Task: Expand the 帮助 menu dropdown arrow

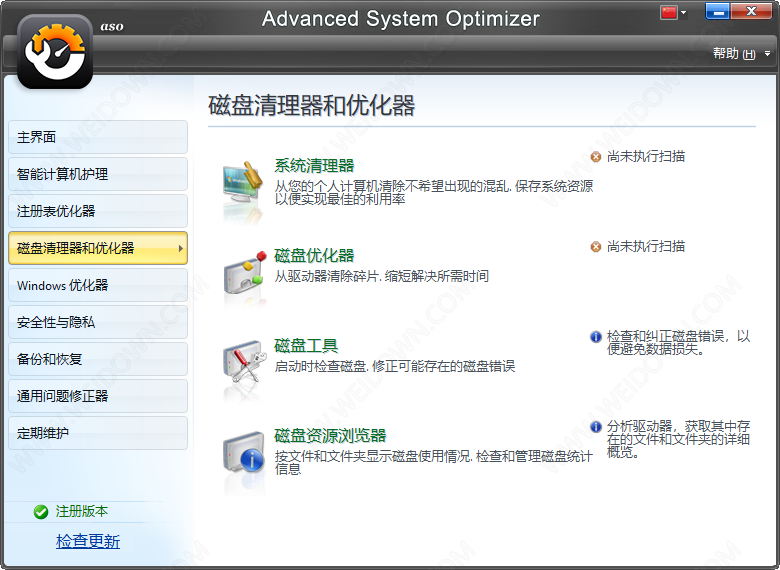Action: [768, 53]
